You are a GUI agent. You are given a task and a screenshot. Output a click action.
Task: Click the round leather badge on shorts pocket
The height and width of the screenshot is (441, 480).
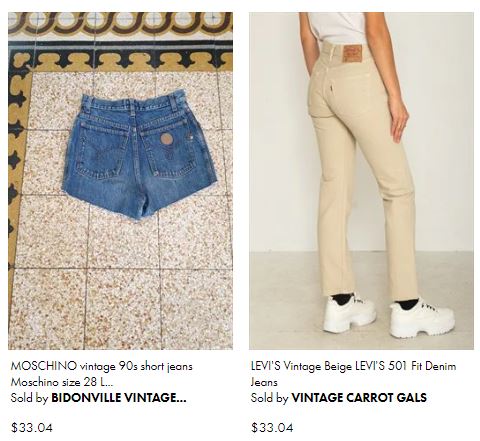coord(166,139)
